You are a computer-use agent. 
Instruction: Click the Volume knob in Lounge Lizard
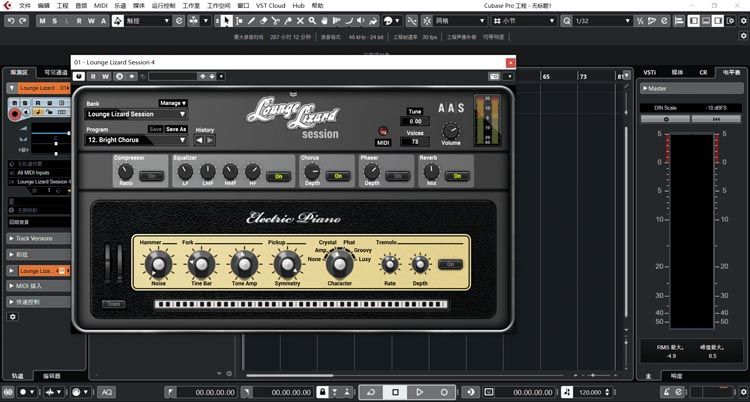[x=451, y=131]
